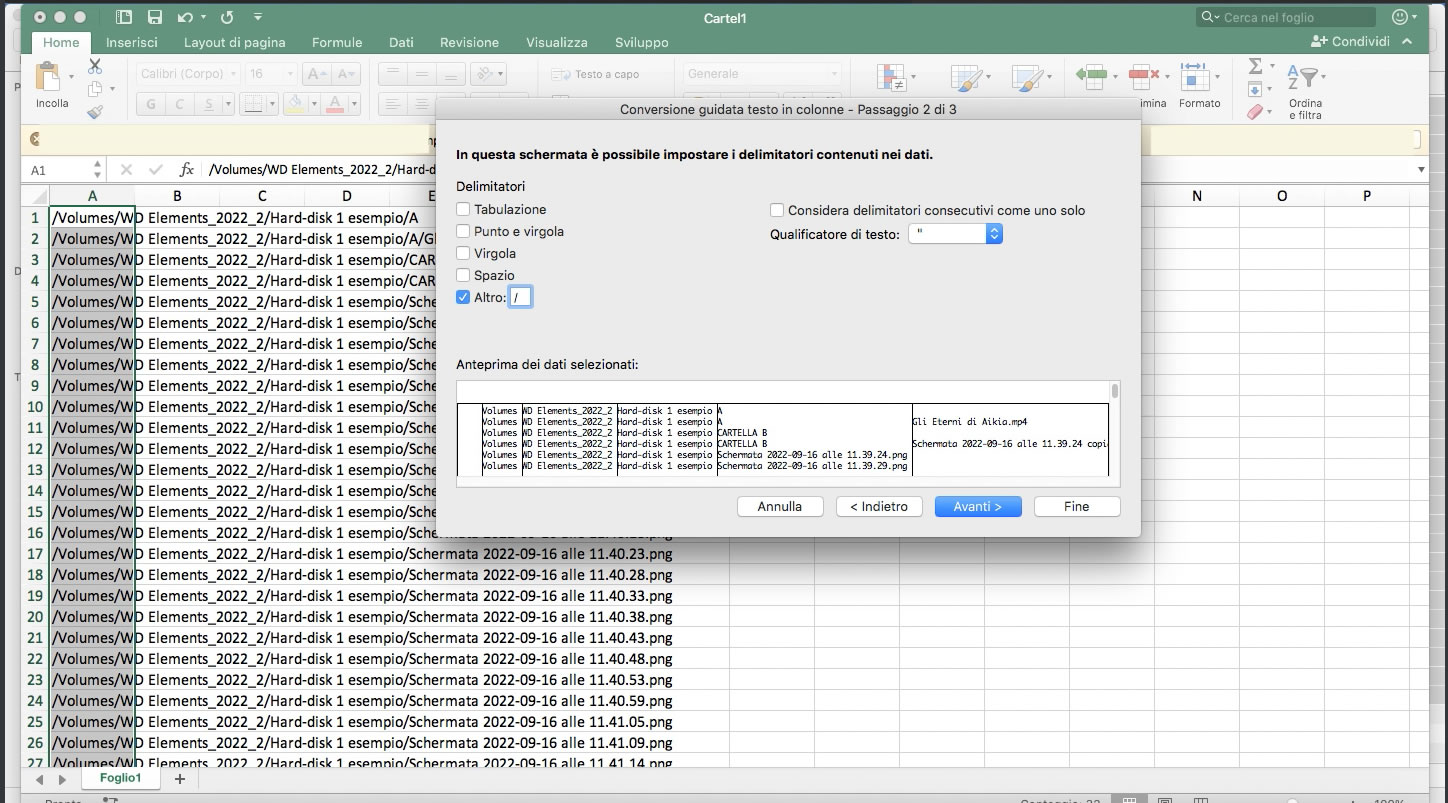Viewport: 1448px width, 803px height.
Task: Open the template gallery icon in title bar
Action: 124,17
